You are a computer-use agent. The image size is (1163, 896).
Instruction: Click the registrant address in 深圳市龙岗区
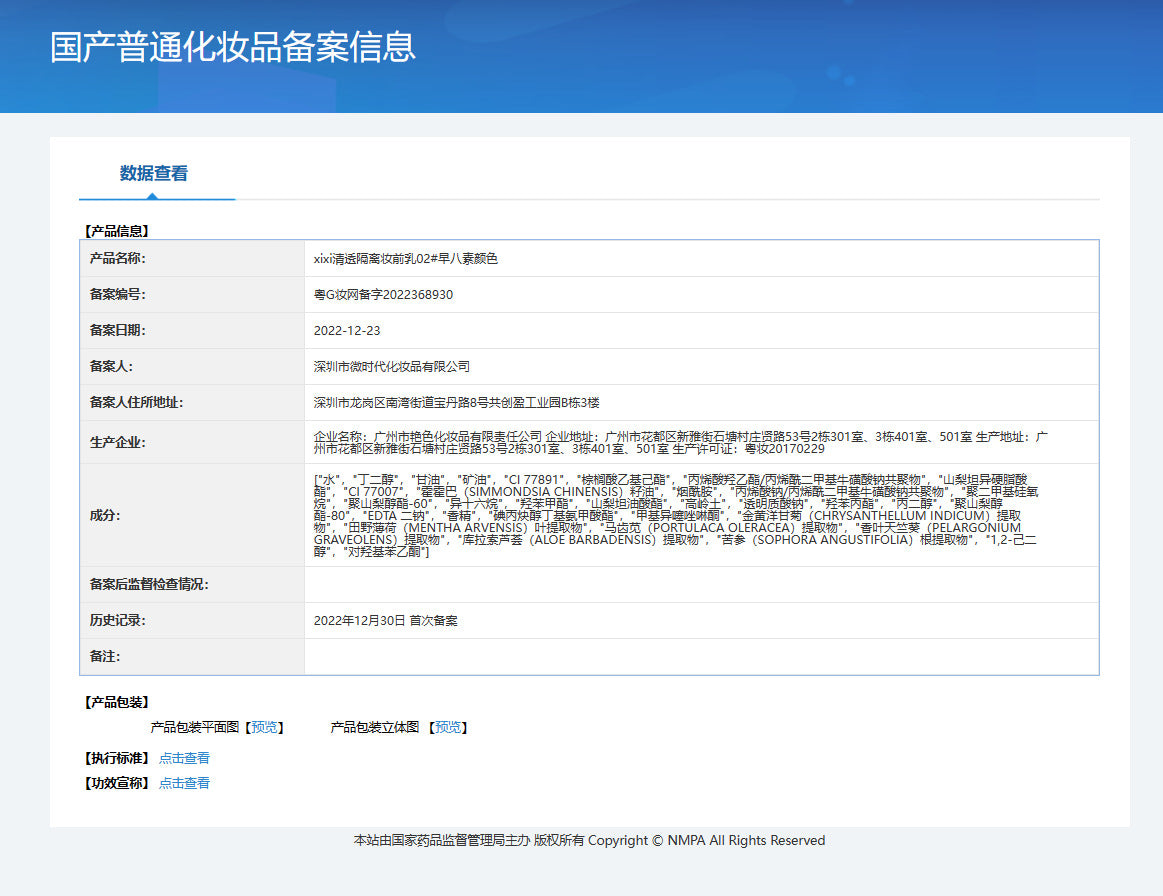456,402
